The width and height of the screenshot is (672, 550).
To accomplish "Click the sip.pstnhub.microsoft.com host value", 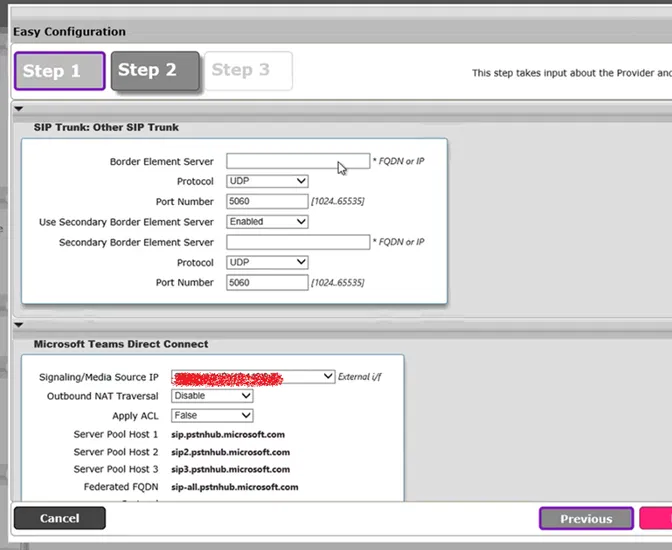I will tap(228, 435).
